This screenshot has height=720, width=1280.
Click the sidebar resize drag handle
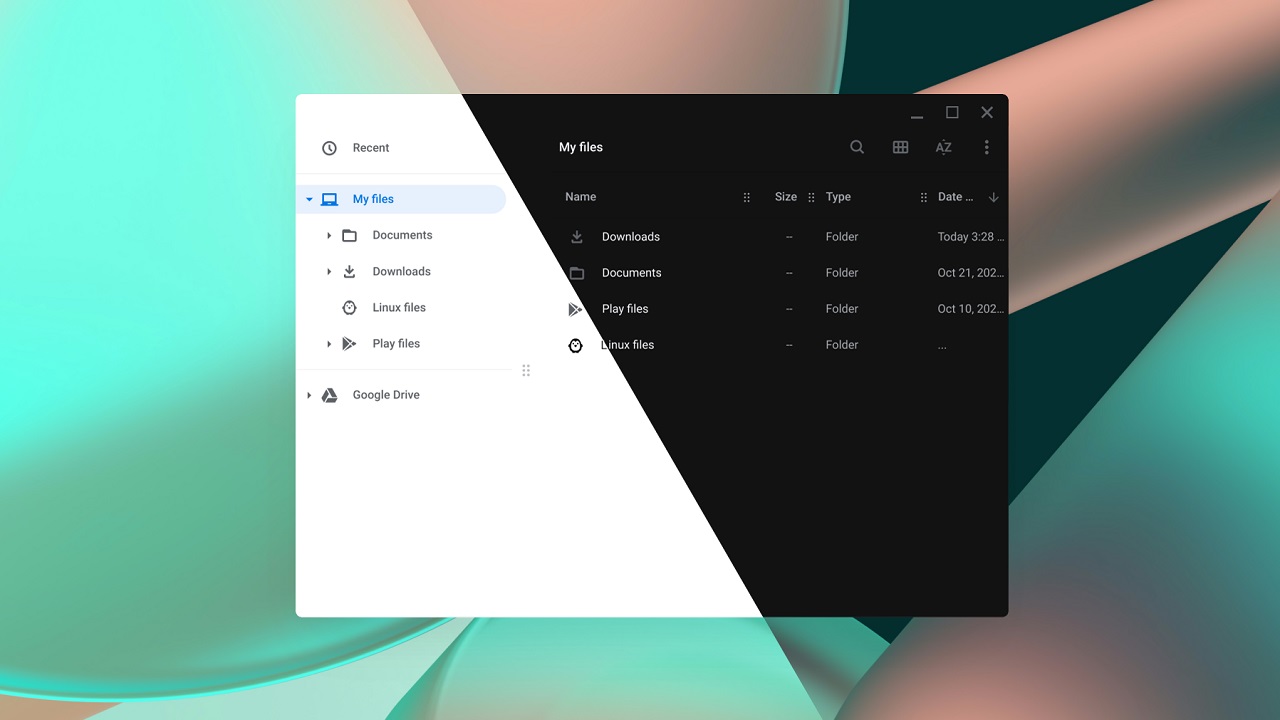526,371
